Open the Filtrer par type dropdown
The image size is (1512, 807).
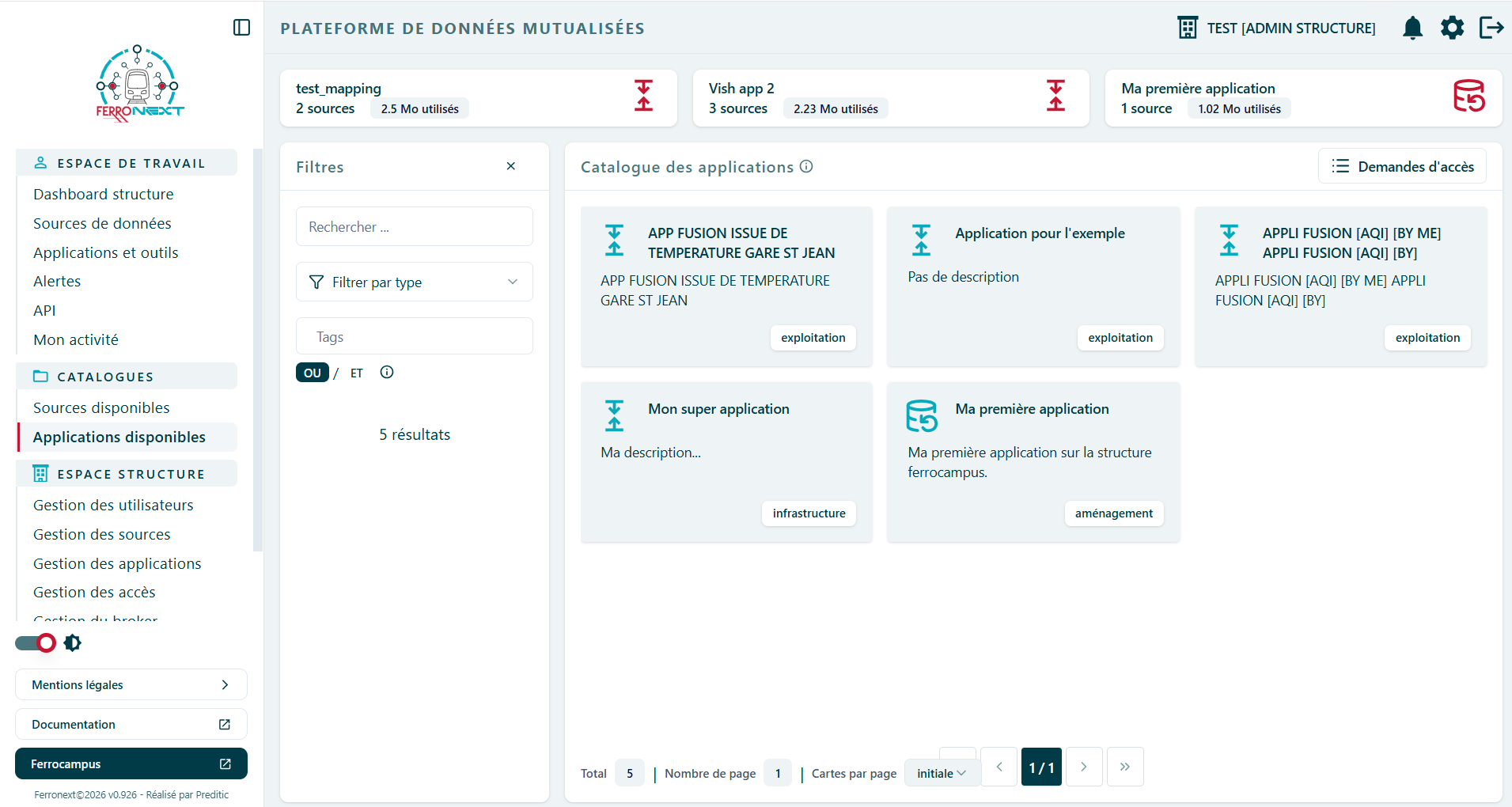click(x=415, y=282)
